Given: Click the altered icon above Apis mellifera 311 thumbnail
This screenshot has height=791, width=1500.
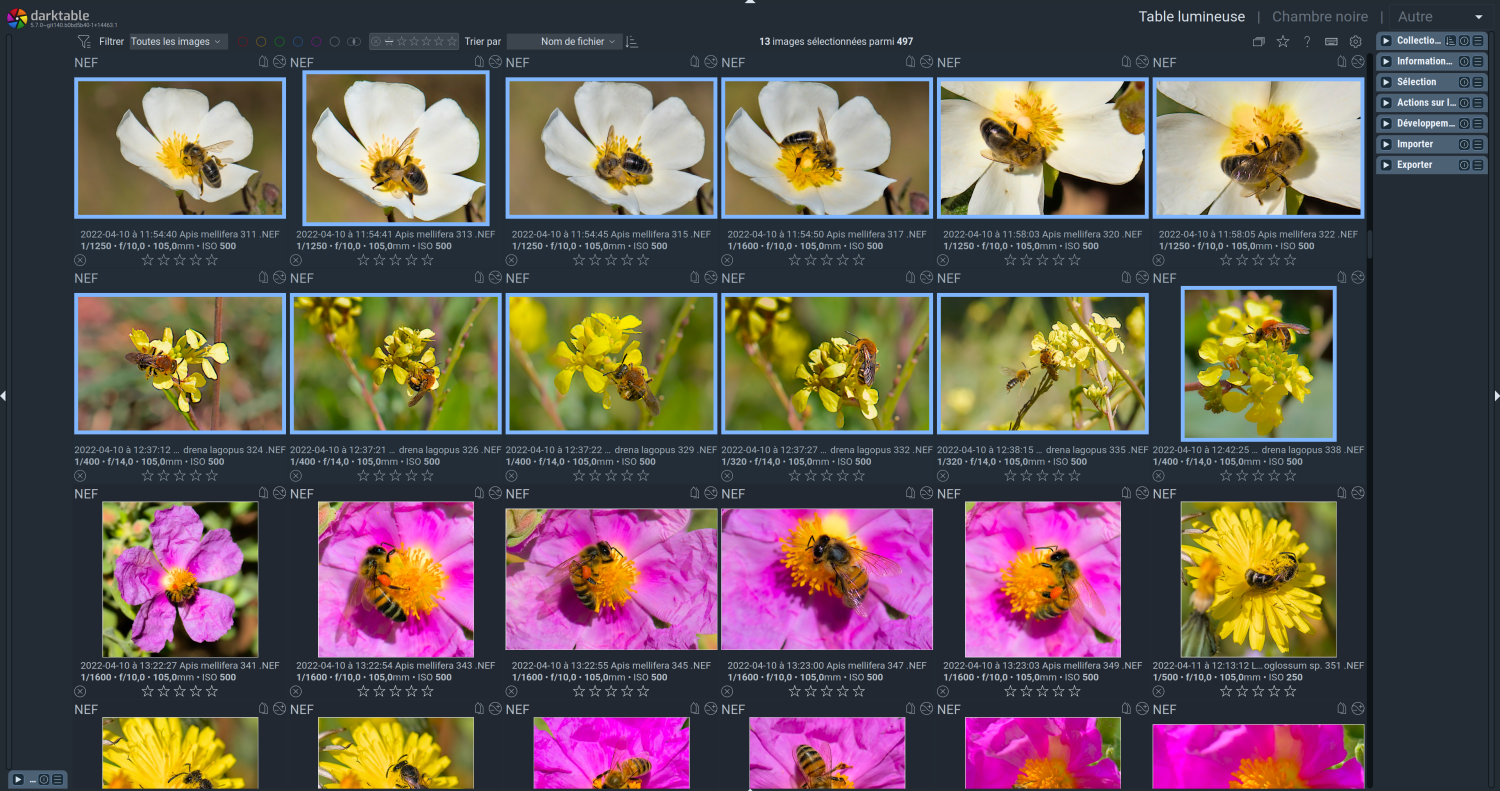Looking at the screenshot, I should tap(279, 62).
